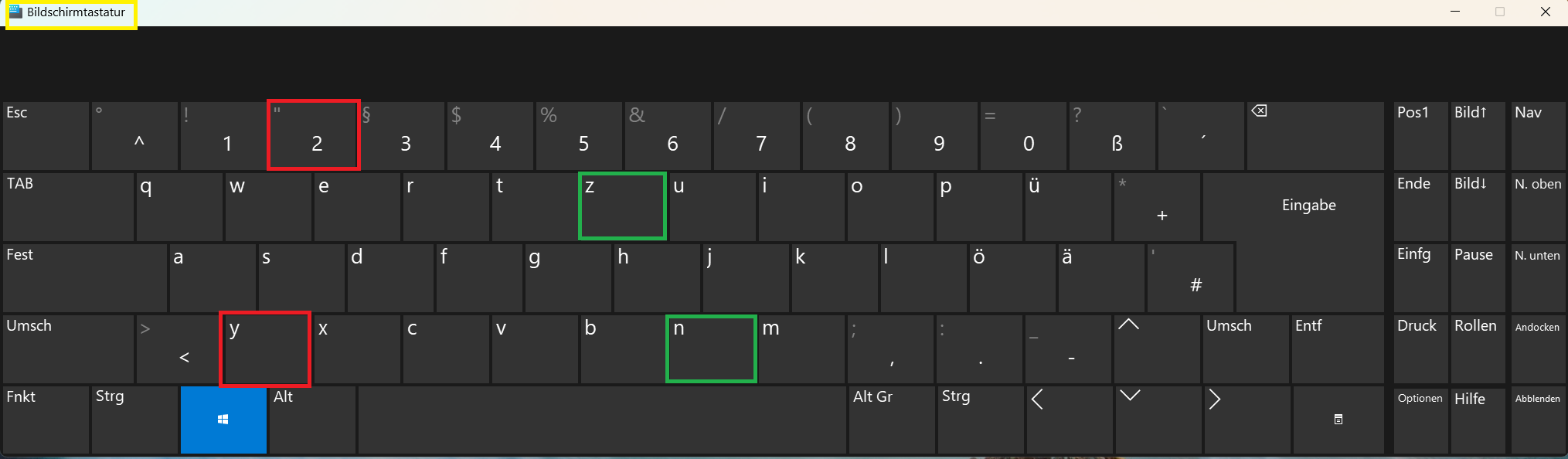Toggle the Fnkt function key
The width and height of the screenshot is (1568, 459).
[x=46, y=420]
